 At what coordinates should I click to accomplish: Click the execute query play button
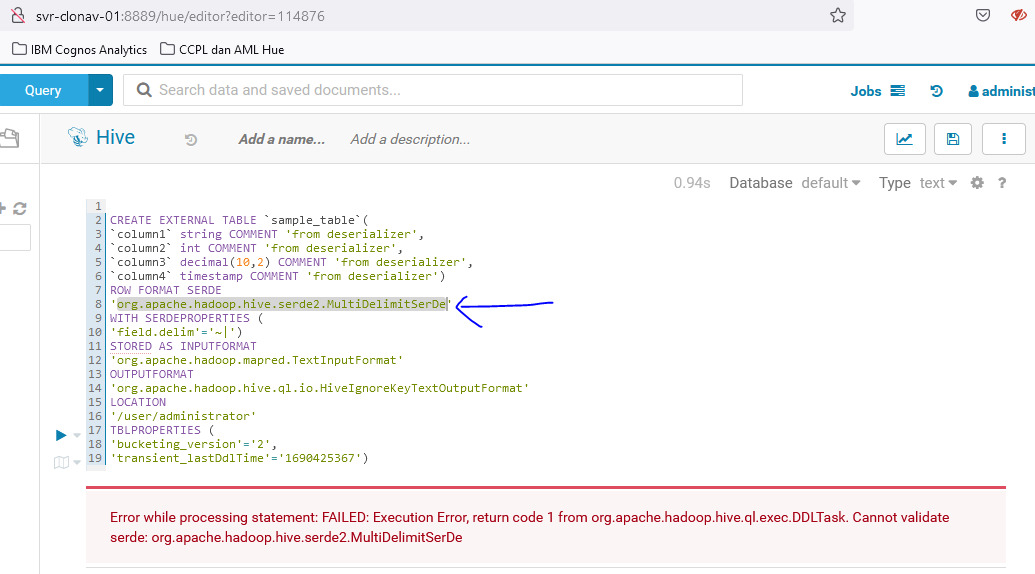(x=61, y=435)
